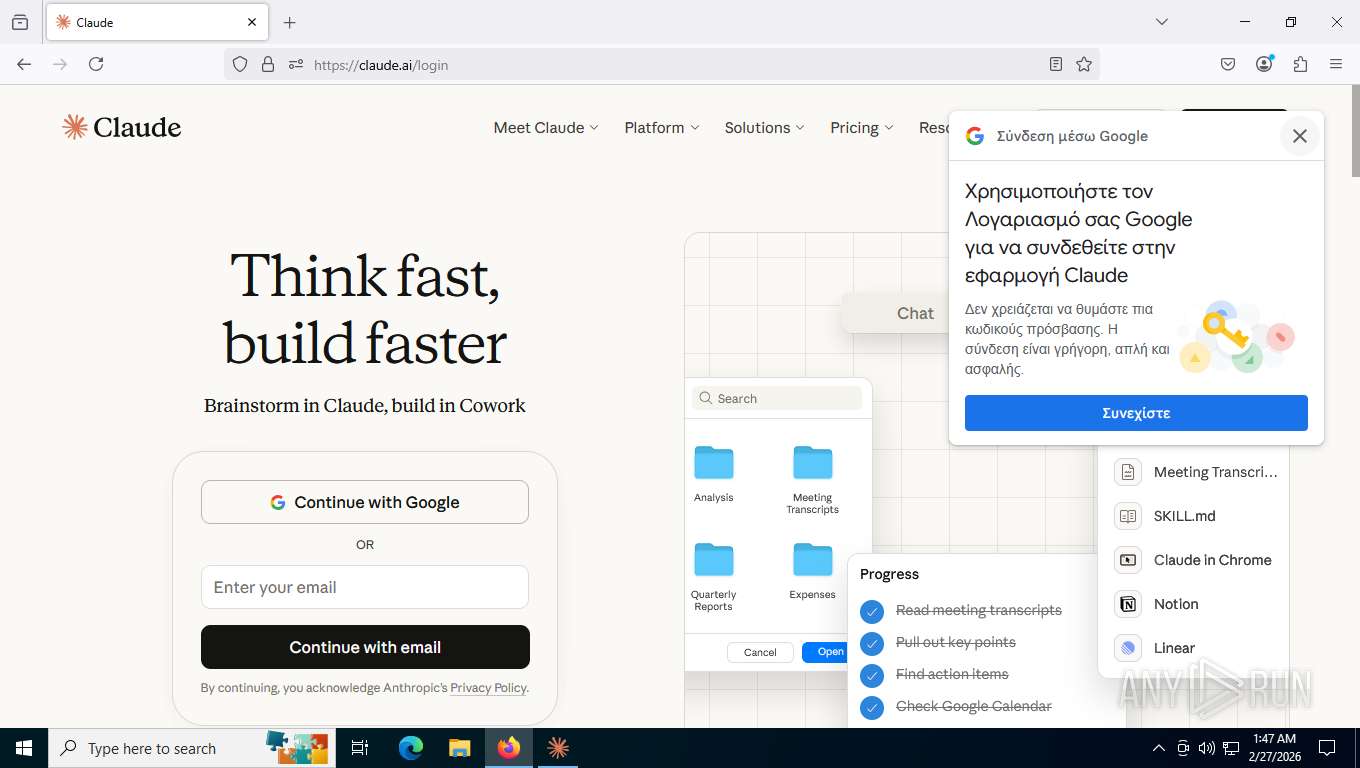The image size is (1360, 768).
Task: Toggle reader view icon
Action: pos(1056,64)
